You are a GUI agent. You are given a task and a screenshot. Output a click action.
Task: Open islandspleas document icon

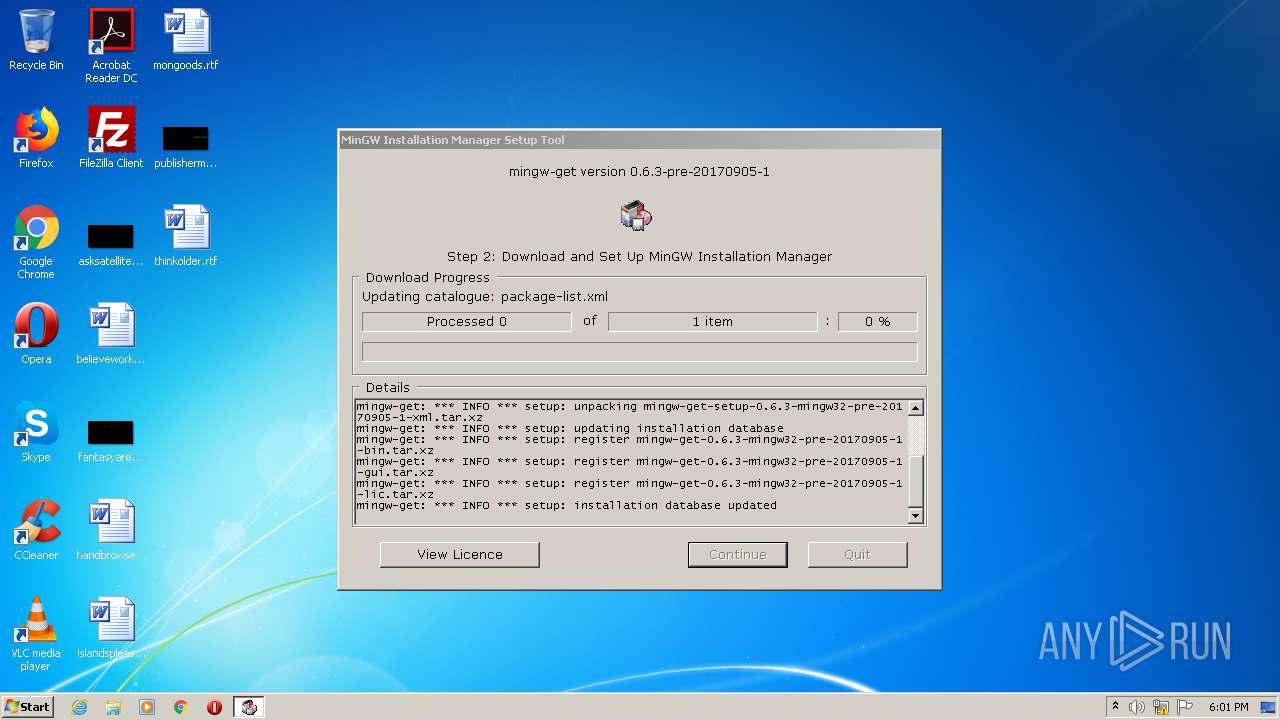tap(111, 628)
